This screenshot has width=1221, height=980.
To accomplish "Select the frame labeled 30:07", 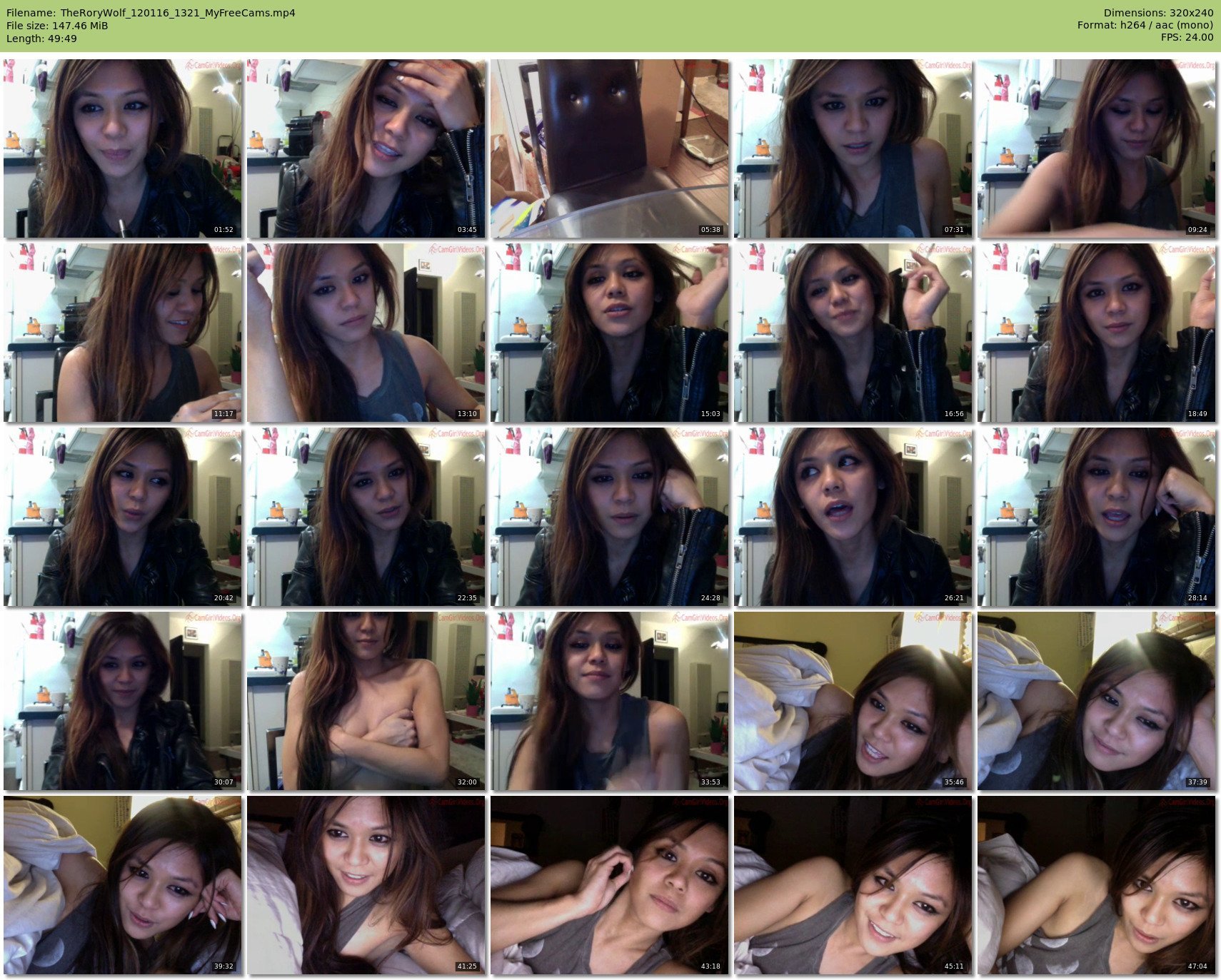I will click(123, 701).
